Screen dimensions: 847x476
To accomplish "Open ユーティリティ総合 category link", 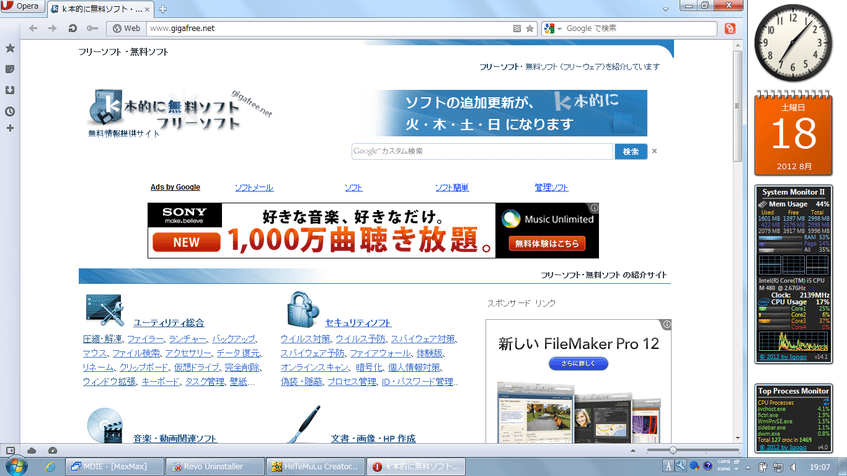I will click(169, 323).
